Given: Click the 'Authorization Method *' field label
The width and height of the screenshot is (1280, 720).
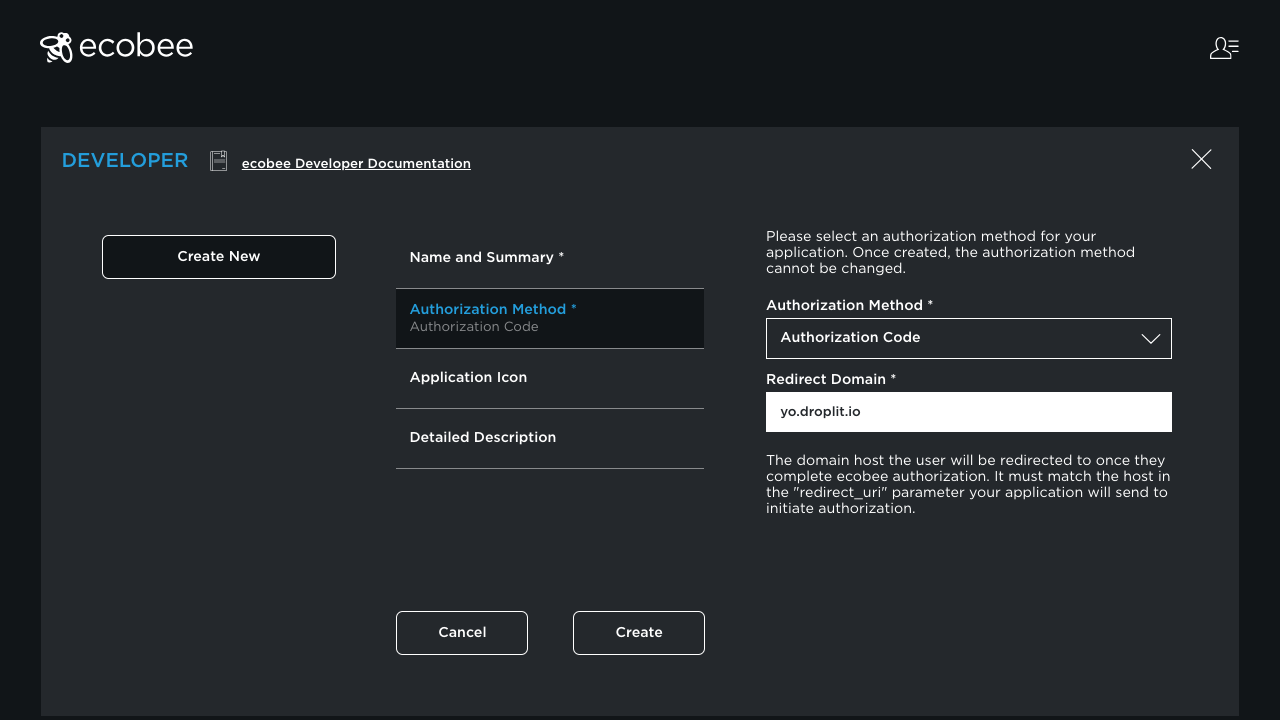Looking at the screenshot, I should pyautogui.click(x=849, y=305).
